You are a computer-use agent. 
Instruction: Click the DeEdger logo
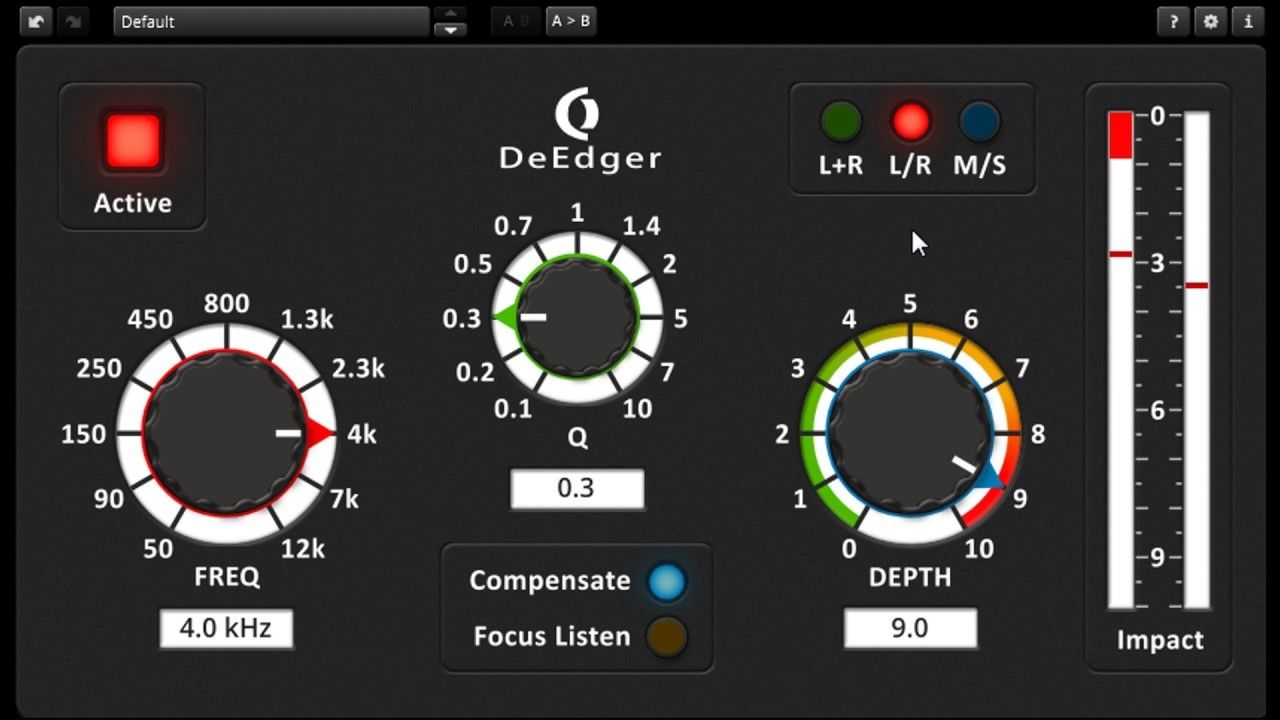click(579, 131)
